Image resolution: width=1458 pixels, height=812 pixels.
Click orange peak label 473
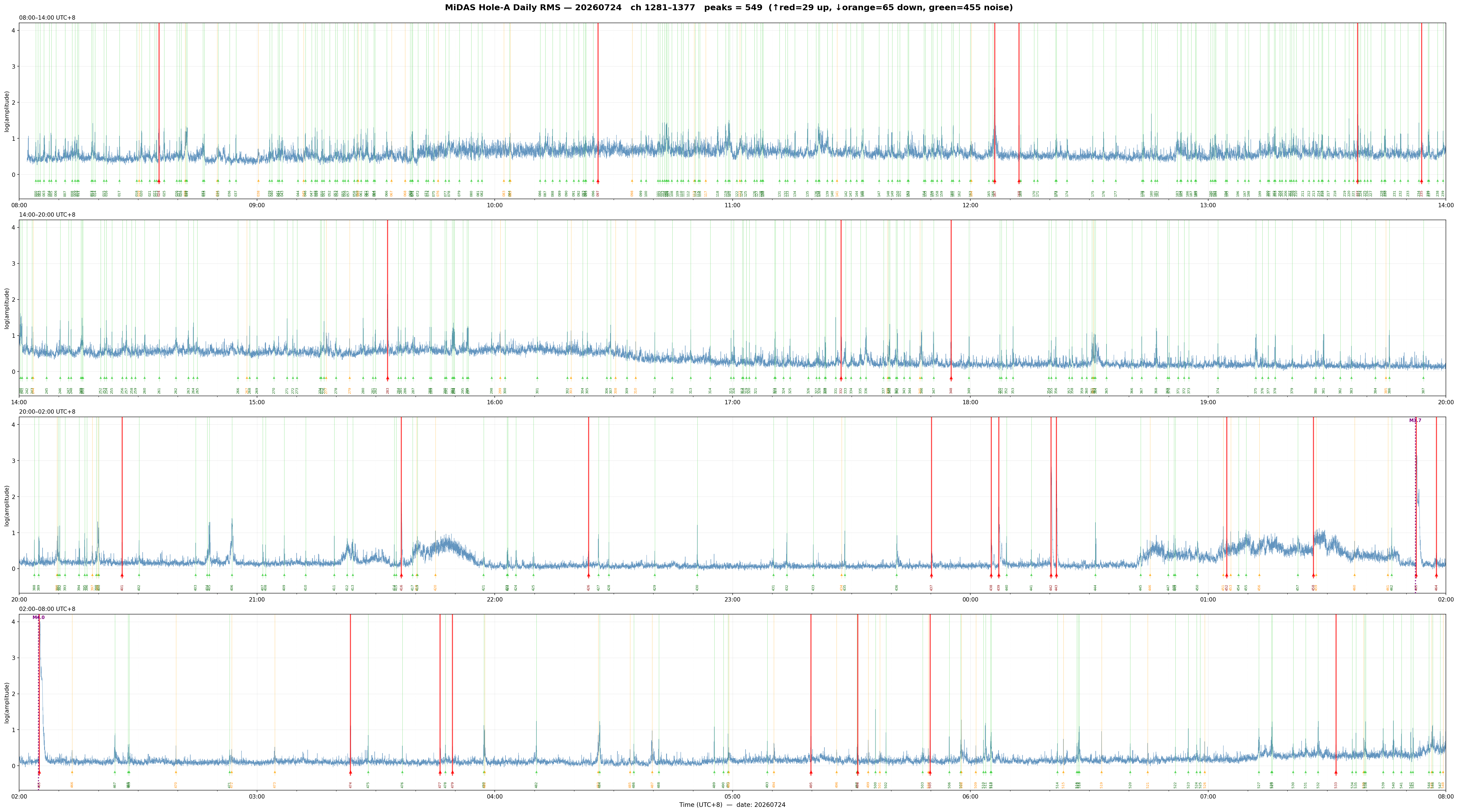[x=275, y=785]
